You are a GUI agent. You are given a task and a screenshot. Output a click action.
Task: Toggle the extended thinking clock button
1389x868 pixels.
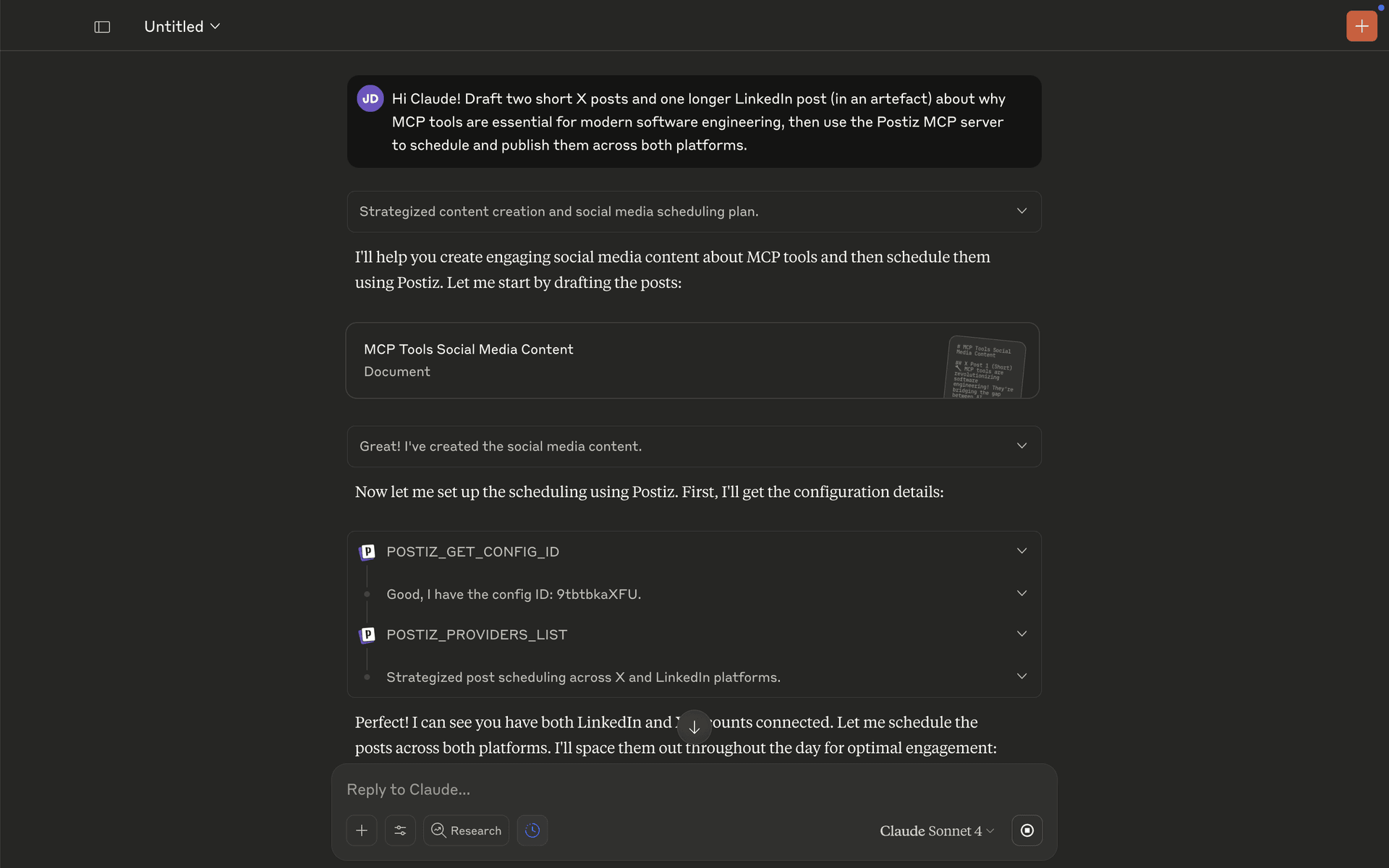[532, 830]
